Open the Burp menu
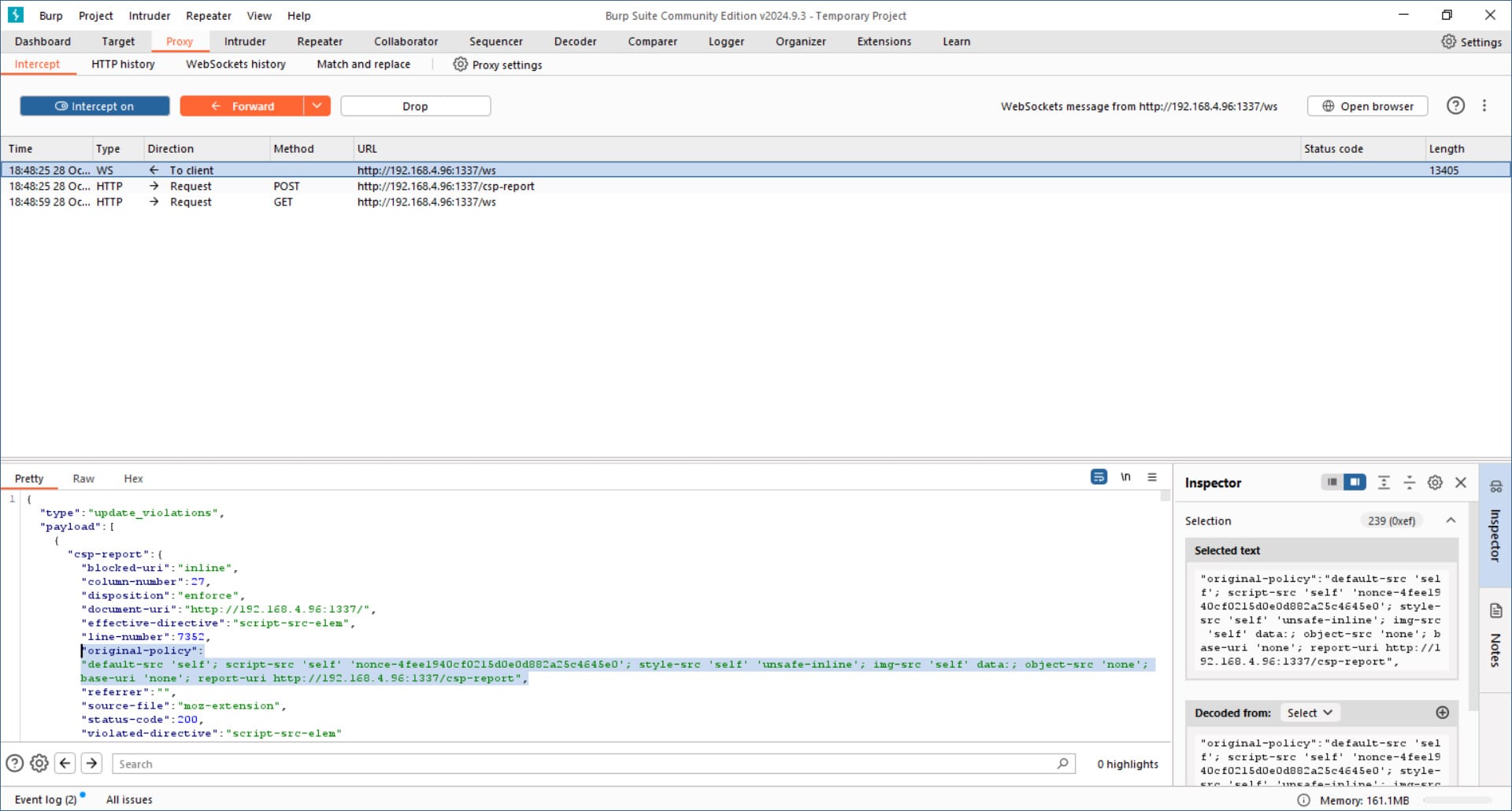 coord(51,16)
